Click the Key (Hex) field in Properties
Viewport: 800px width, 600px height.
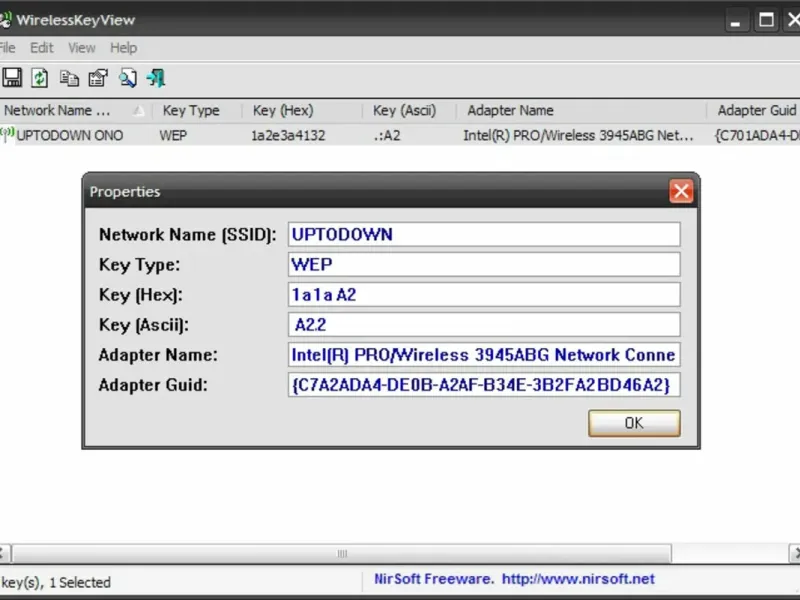[x=484, y=294]
